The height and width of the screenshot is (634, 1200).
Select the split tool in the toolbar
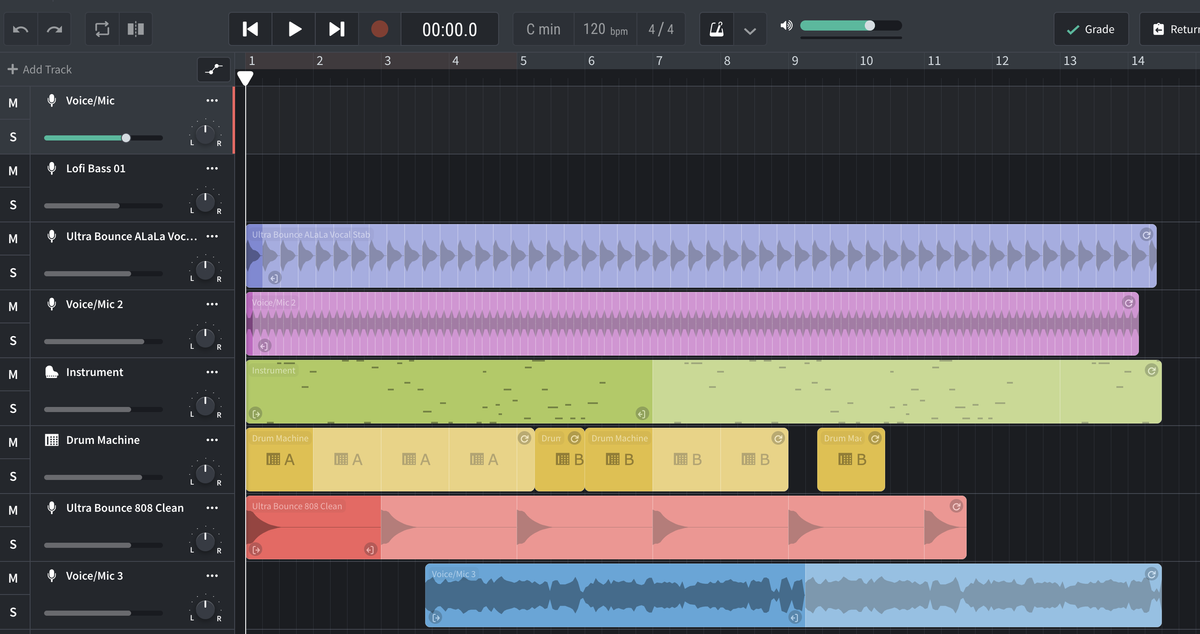(135, 29)
